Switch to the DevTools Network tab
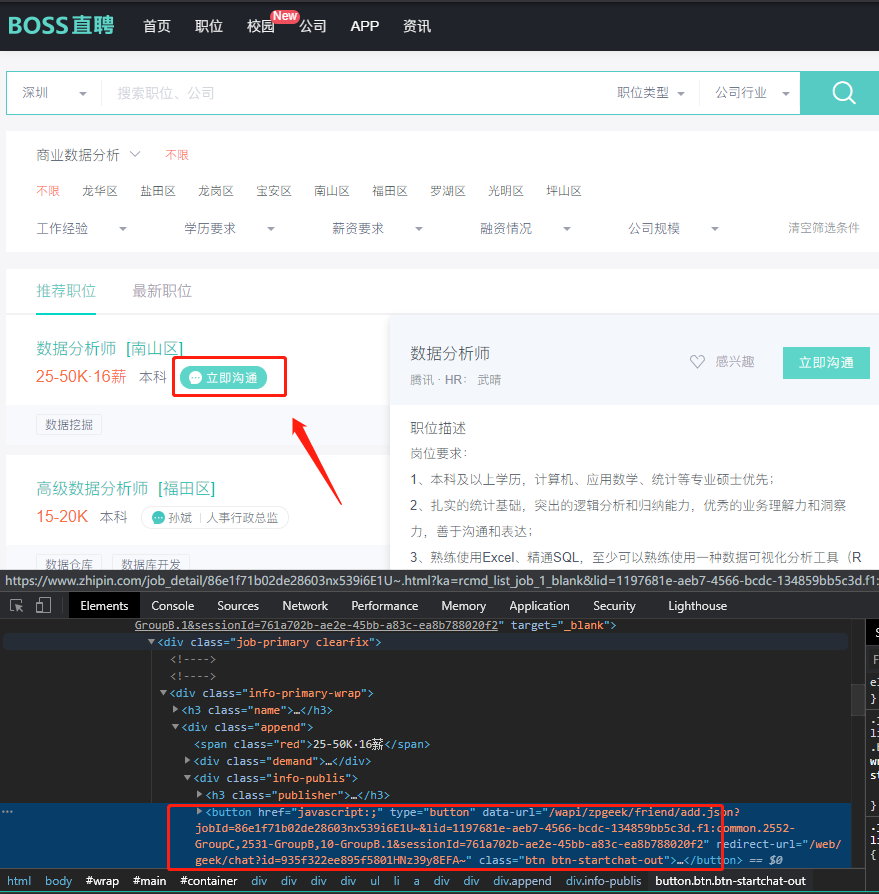879x894 pixels. point(305,606)
